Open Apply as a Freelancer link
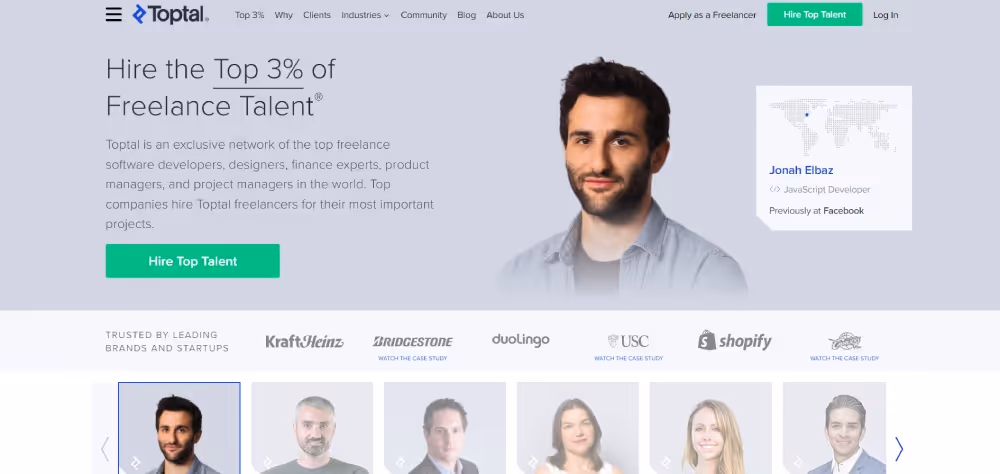Image resolution: width=1000 pixels, height=474 pixels. click(x=712, y=15)
